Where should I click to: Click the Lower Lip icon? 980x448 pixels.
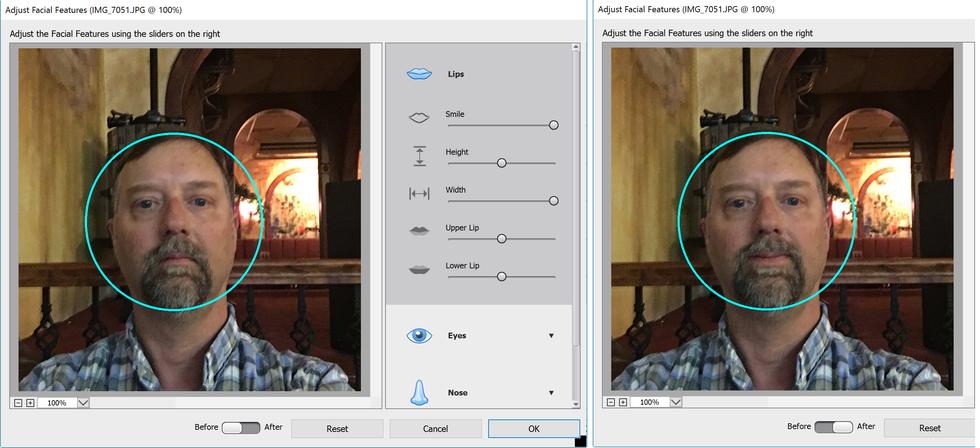(419, 269)
